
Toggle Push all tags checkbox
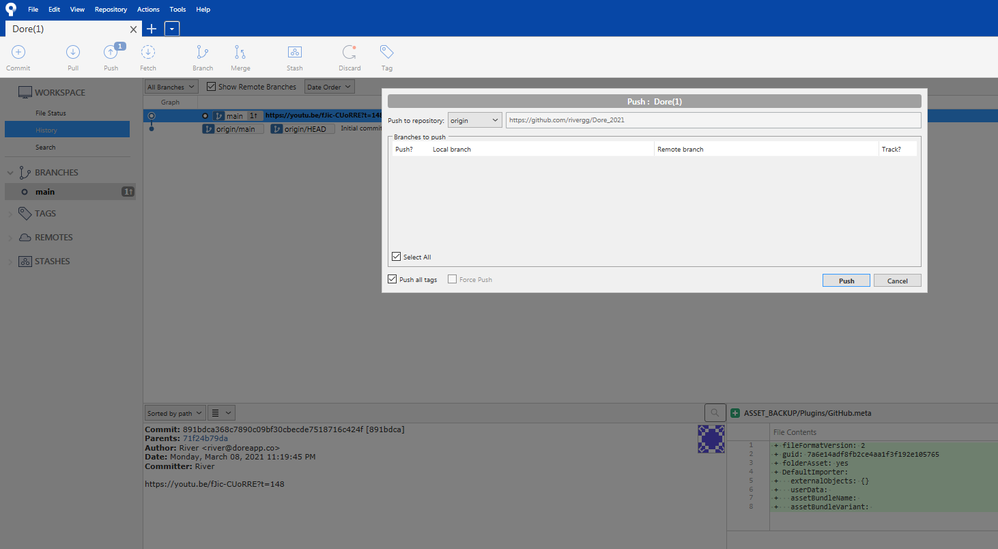click(392, 279)
